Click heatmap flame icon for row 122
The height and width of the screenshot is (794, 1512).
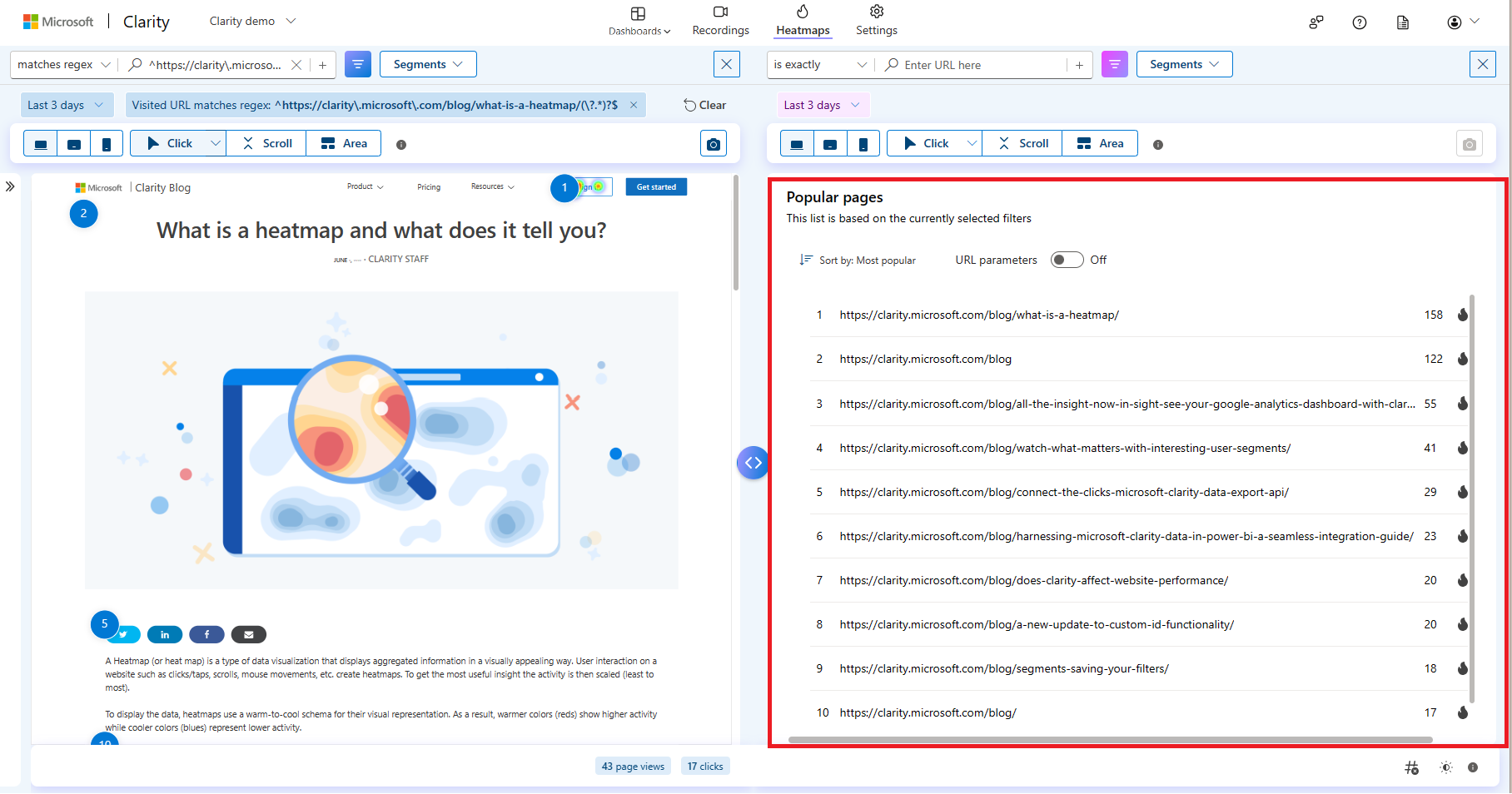(x=1462, y=359)
